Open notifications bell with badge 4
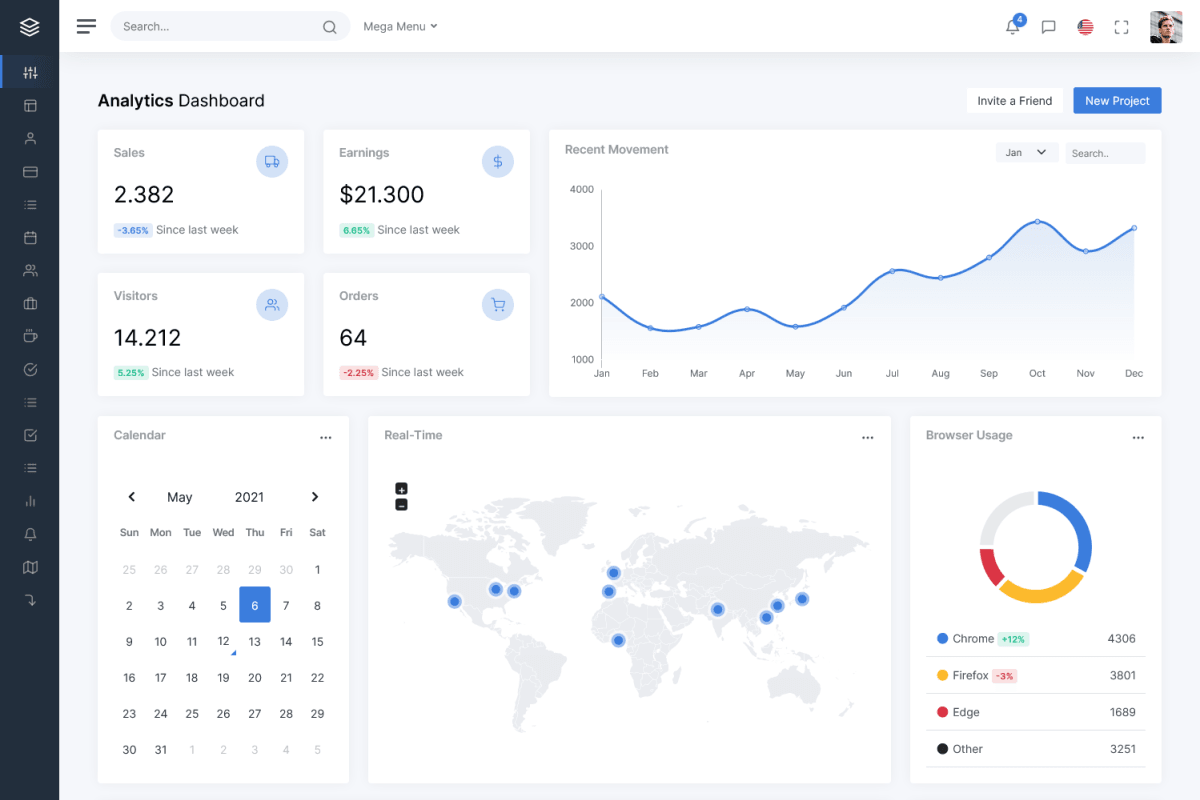Viewport: 1200px width, 800px height. [1014, 25]
